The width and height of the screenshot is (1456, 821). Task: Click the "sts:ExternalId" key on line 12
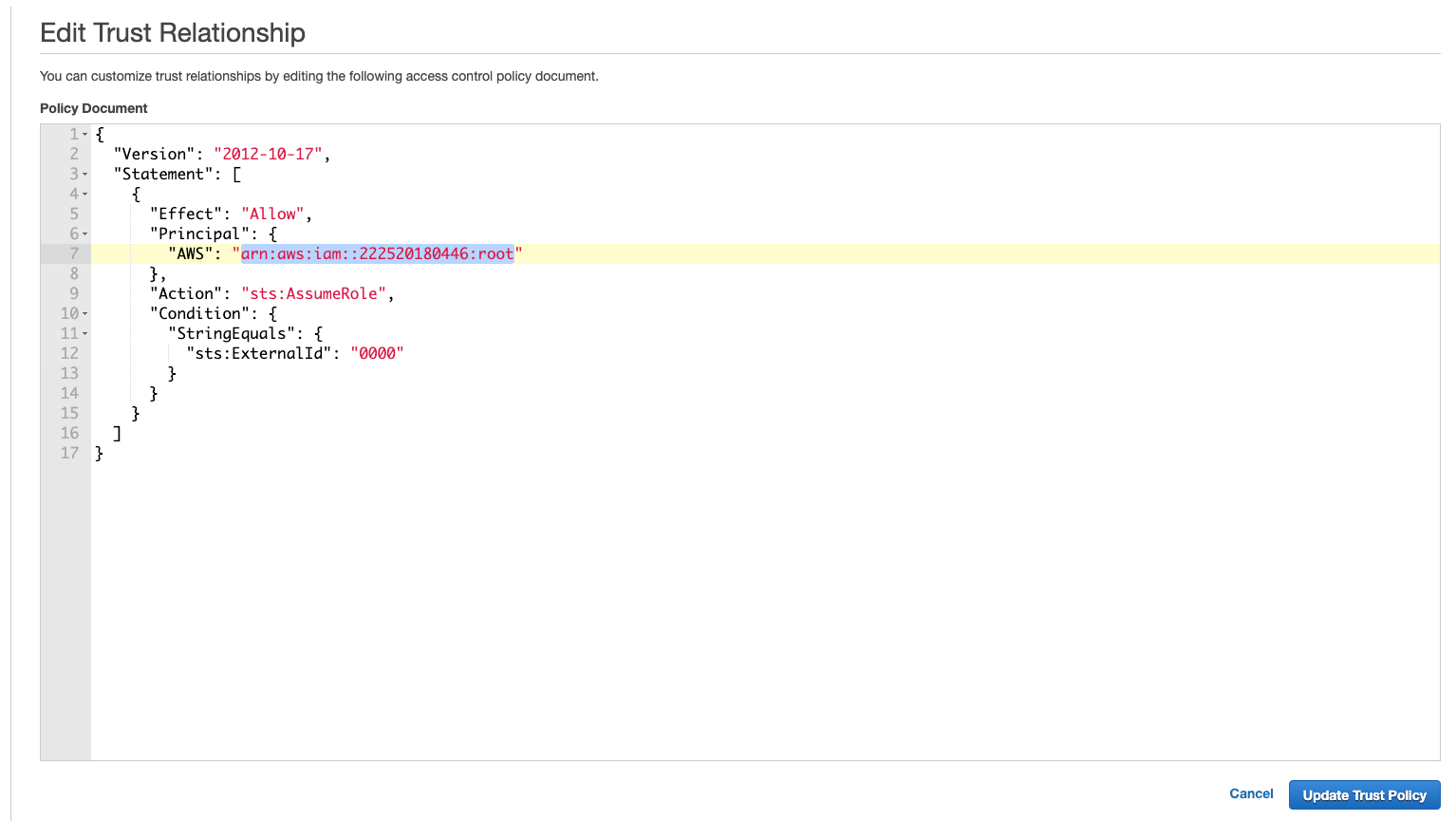click(x=259, y=353)
